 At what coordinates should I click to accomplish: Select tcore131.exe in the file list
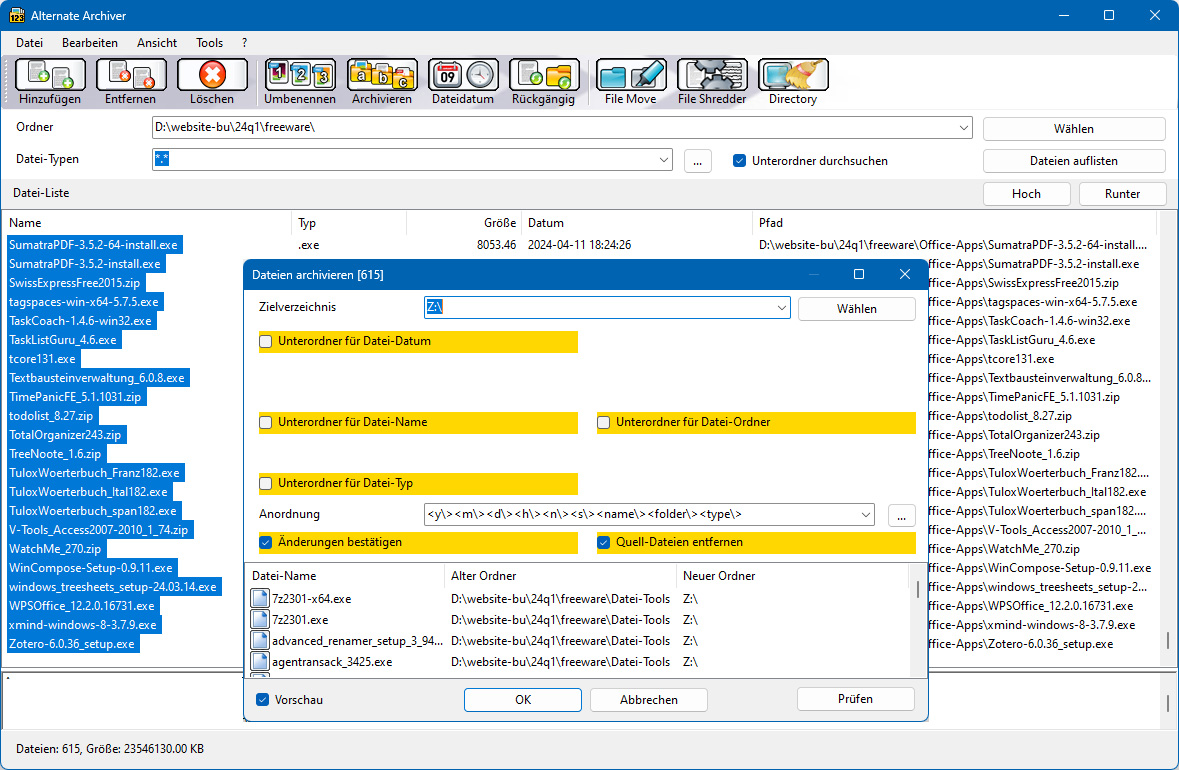point(42,359)
